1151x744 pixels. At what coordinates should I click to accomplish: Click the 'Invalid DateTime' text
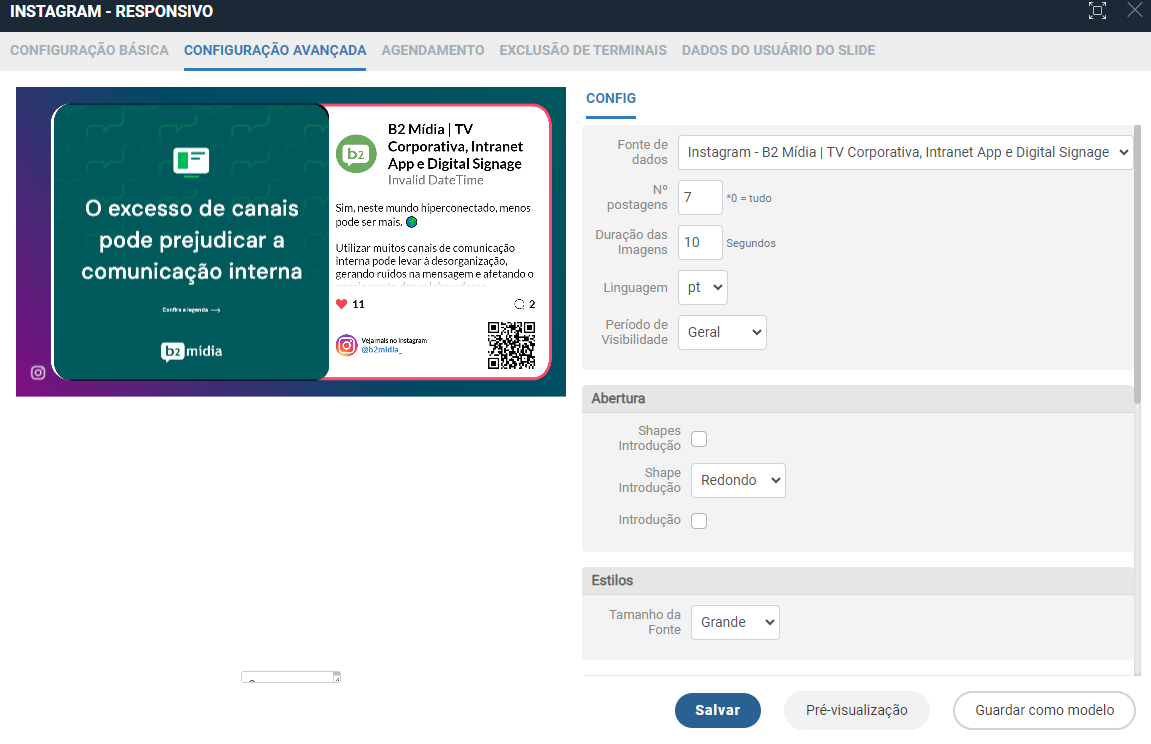[x=435, y=180]
